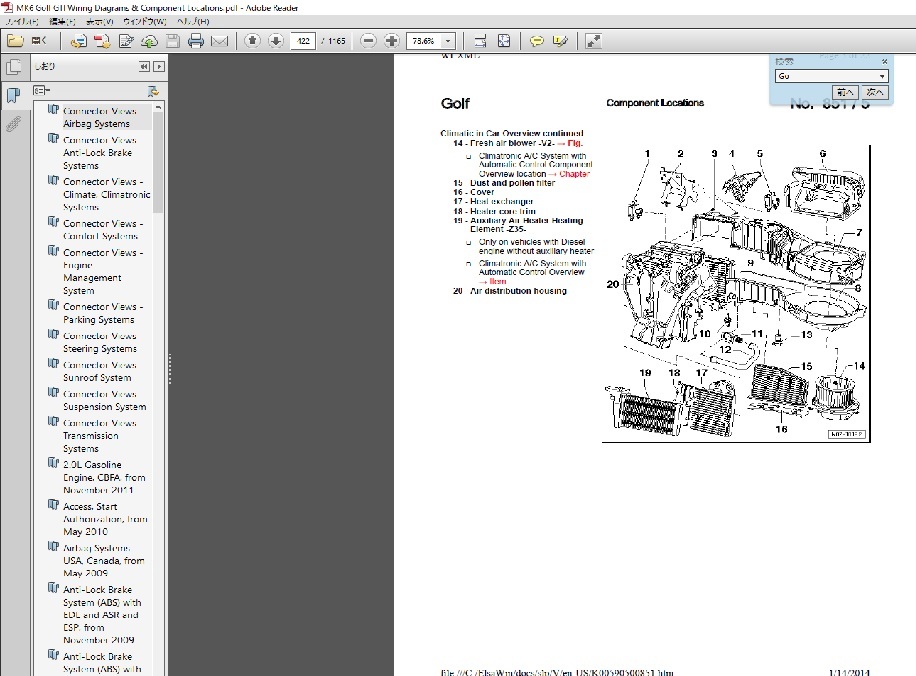The height and width of the screenshot is (676, 916).
Task: Click the convert PDF toolbar icon
Action: 78,41
